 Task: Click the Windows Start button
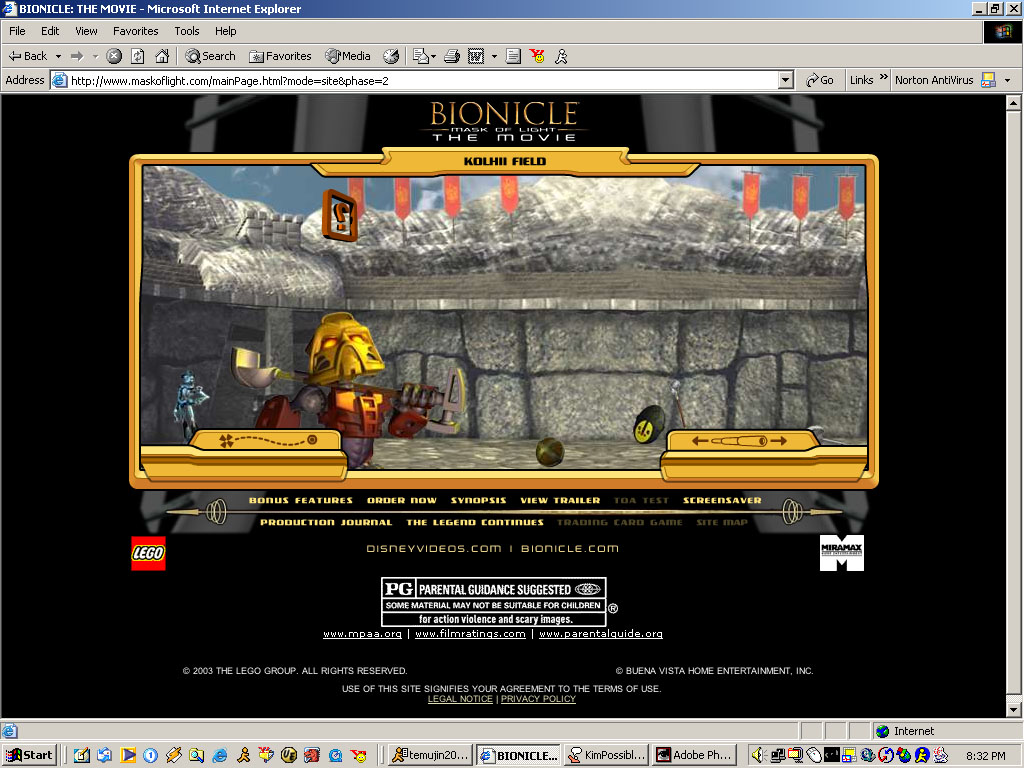[x=29, y=755]
